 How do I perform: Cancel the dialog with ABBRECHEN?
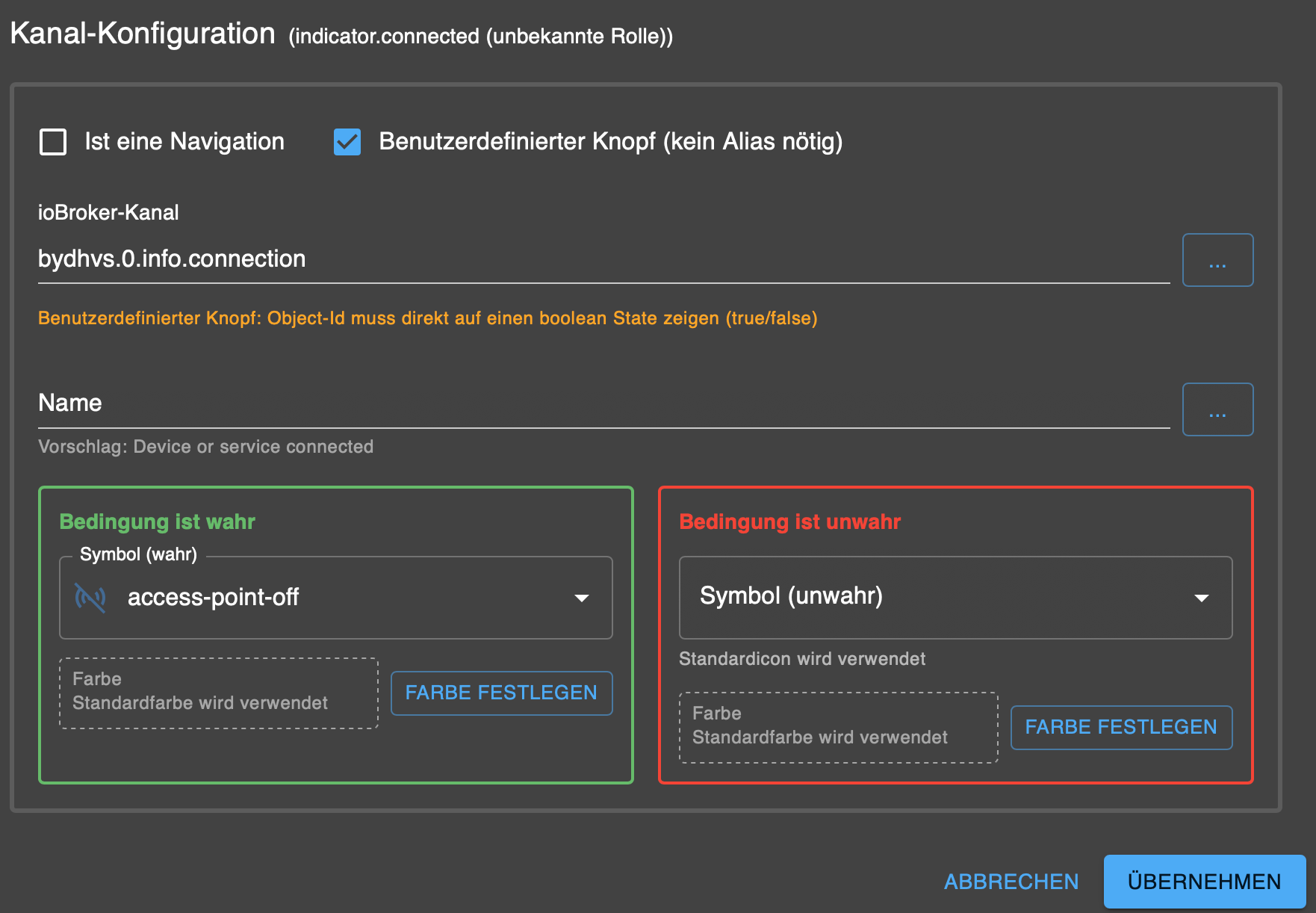click(x=1011, y=882)
